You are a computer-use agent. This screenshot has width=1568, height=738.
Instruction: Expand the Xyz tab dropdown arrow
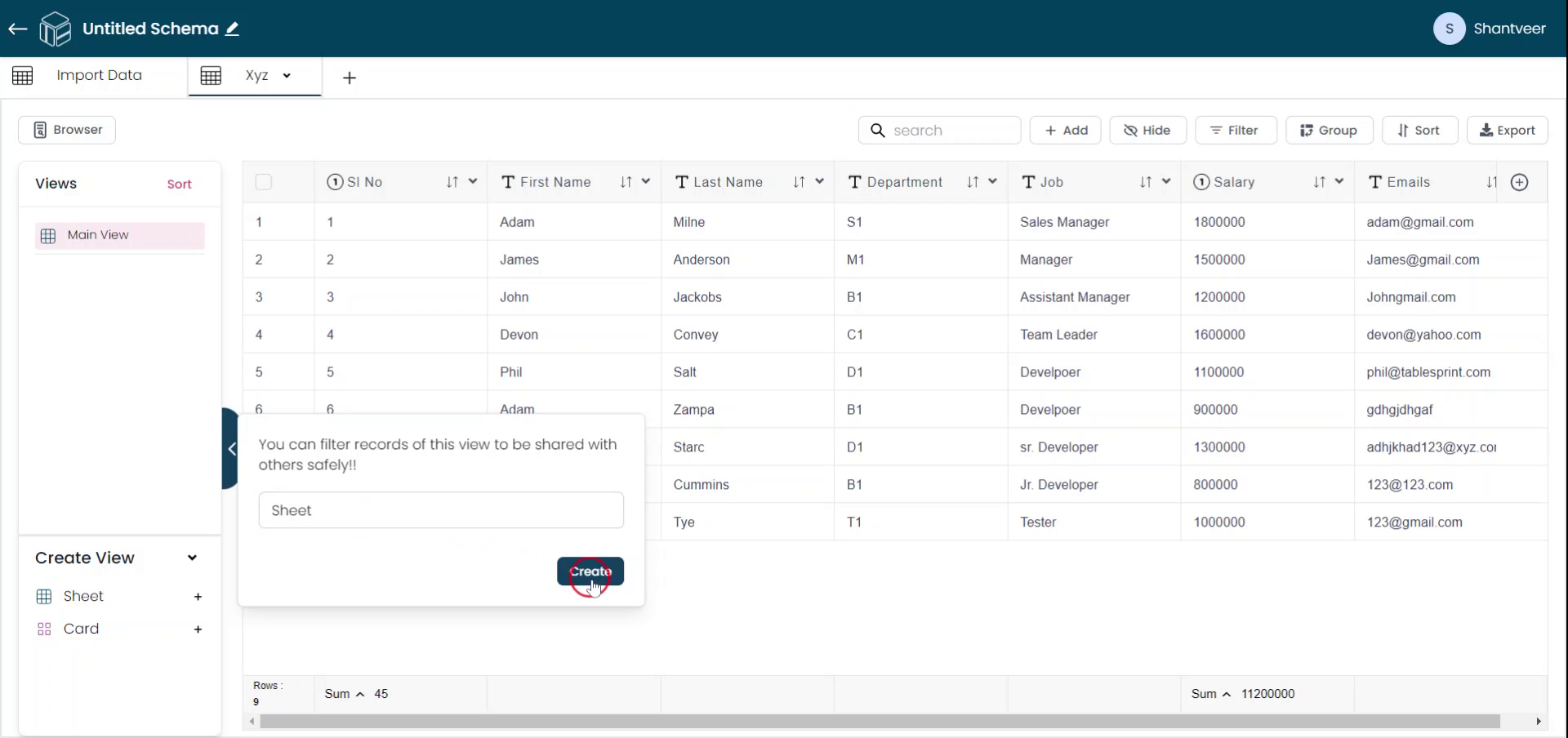coord(287,76)
